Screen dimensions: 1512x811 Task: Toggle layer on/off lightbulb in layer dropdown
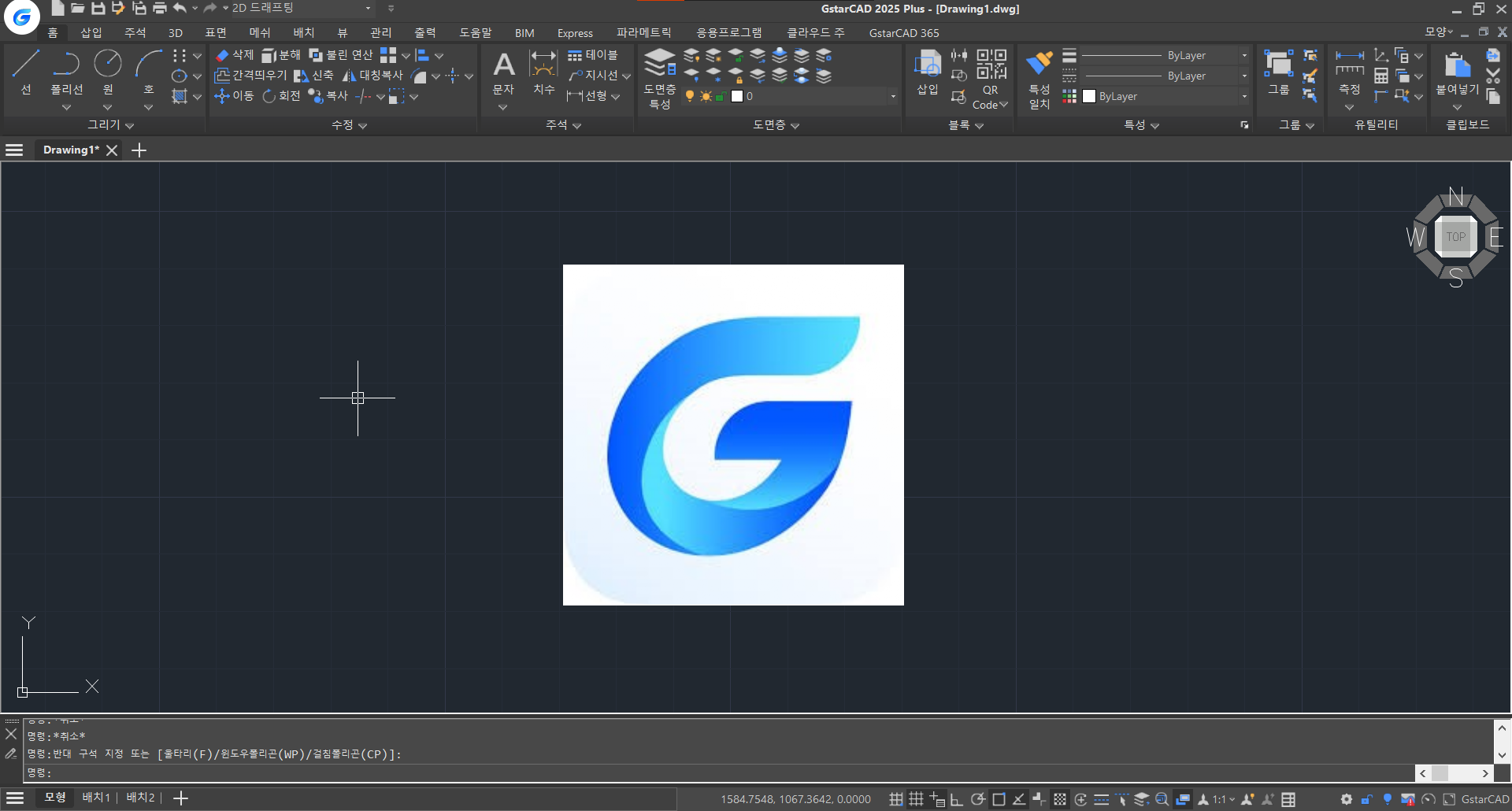[690, 96]
